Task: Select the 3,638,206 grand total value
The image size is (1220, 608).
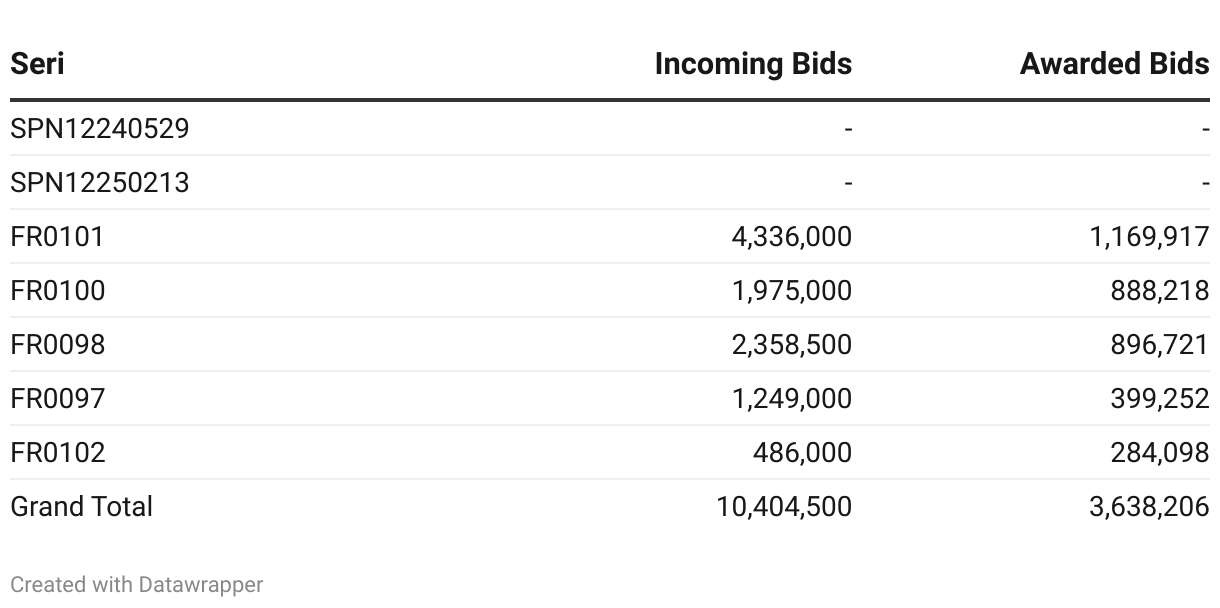Action: [x=1149, y=507]
